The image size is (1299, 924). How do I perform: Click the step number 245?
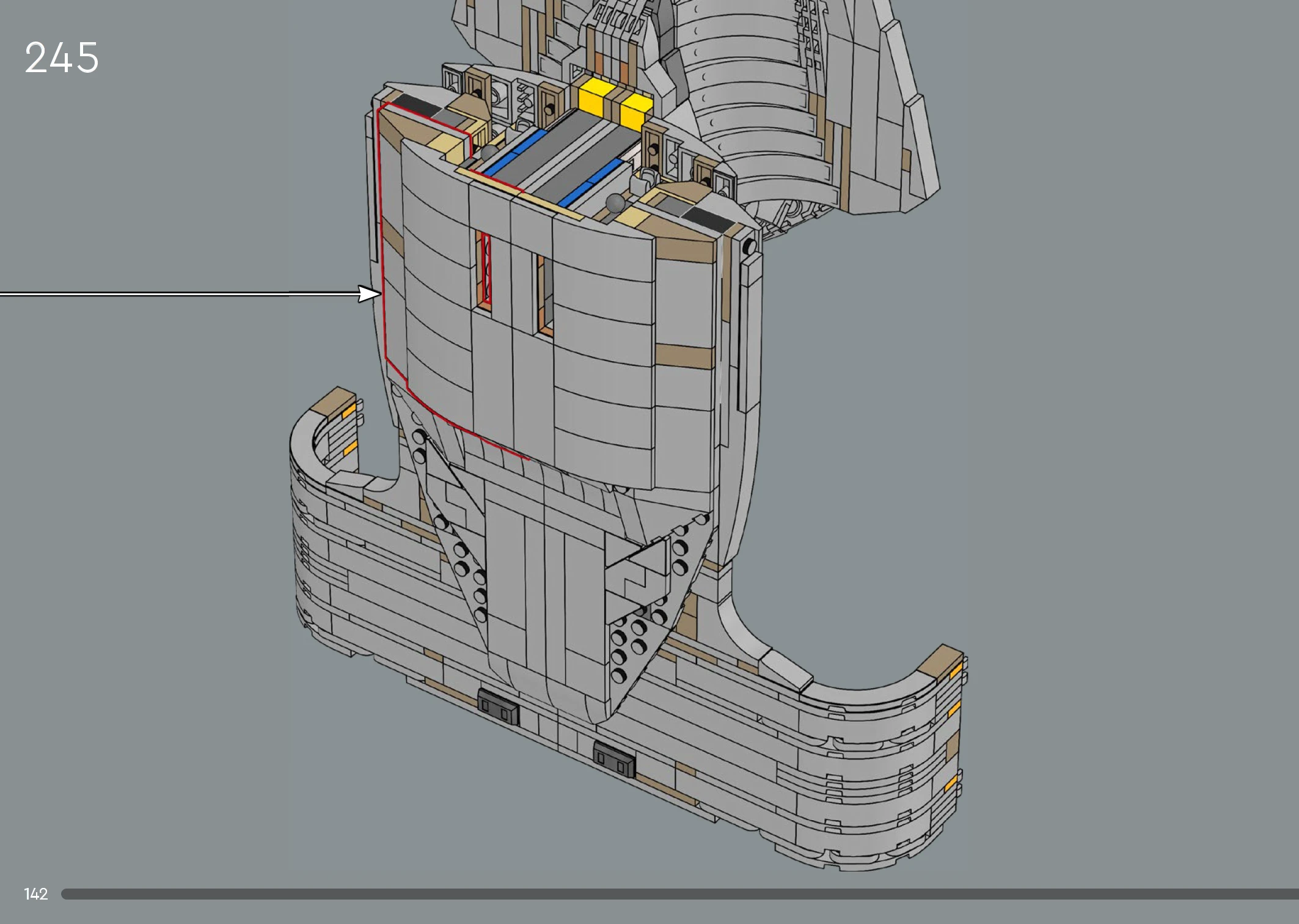pyautogui.click(x=61, y=58)
